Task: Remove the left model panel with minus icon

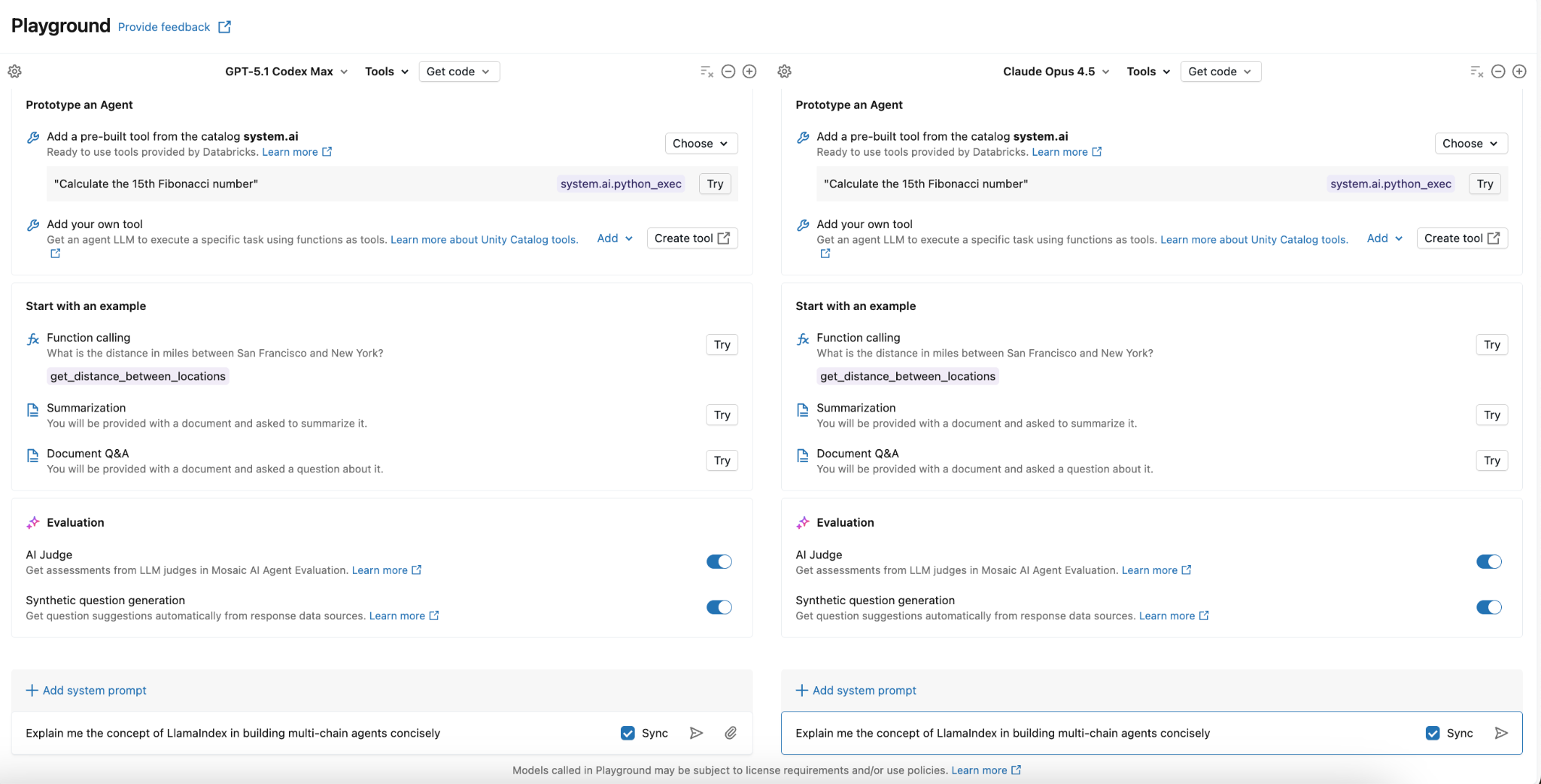Action: point(728,71)
